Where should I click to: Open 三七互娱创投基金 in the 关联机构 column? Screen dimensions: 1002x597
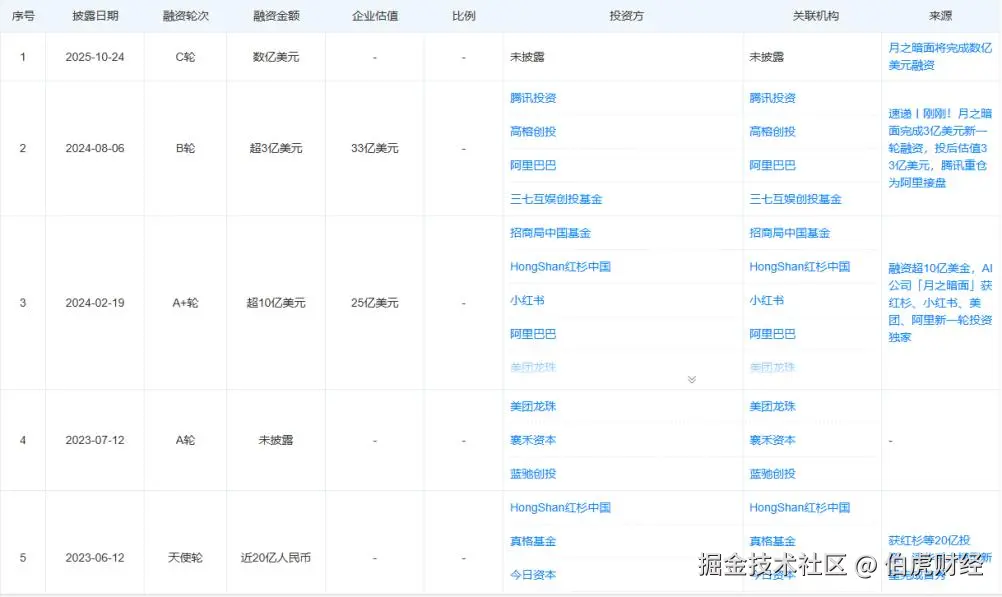pos(796,199)
